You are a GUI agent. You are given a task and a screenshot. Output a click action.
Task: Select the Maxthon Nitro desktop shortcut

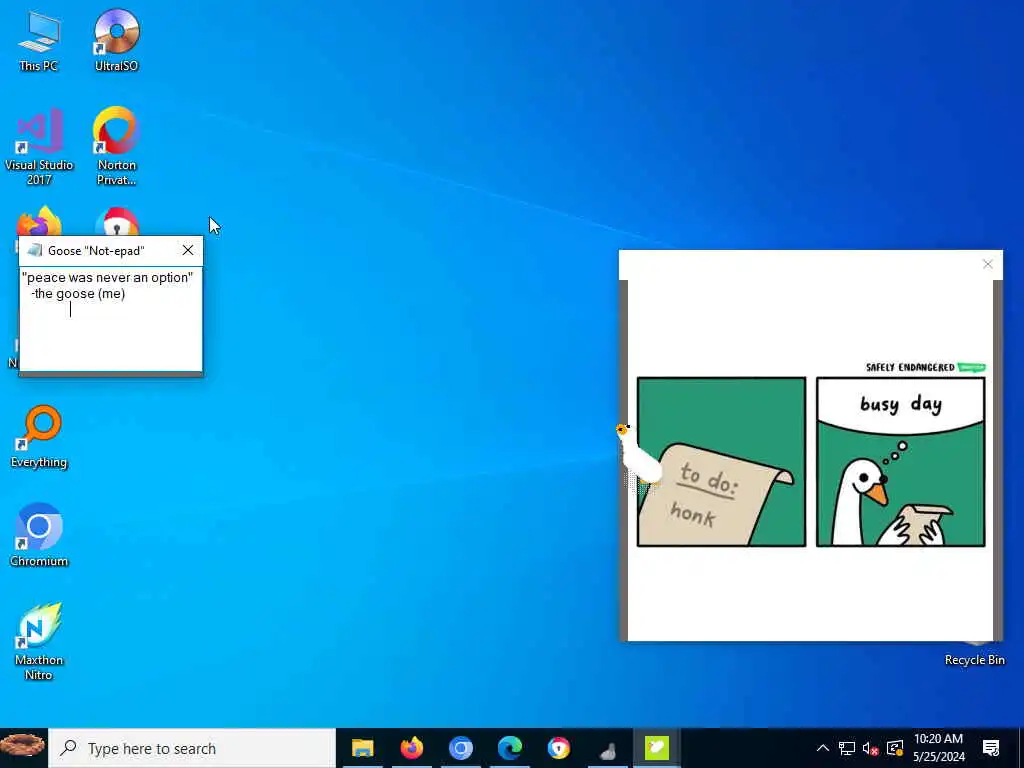[x=39, y=641]
